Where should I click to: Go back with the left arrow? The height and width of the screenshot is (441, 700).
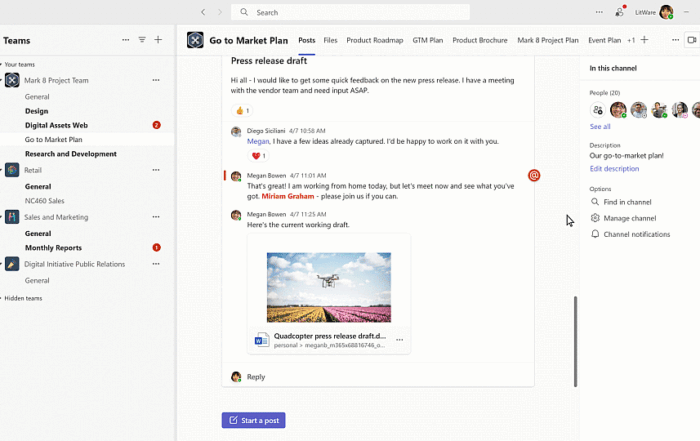(203, 12)
